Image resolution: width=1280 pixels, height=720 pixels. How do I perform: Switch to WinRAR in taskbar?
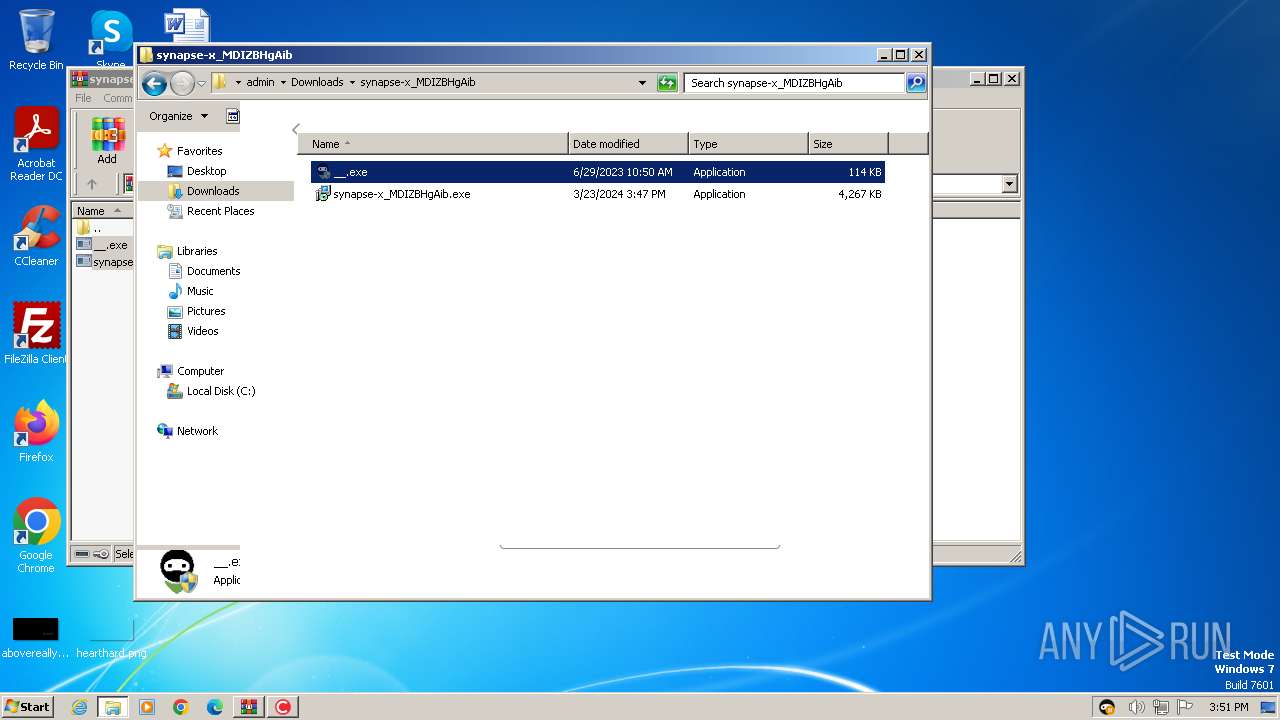tap(249, 707)
